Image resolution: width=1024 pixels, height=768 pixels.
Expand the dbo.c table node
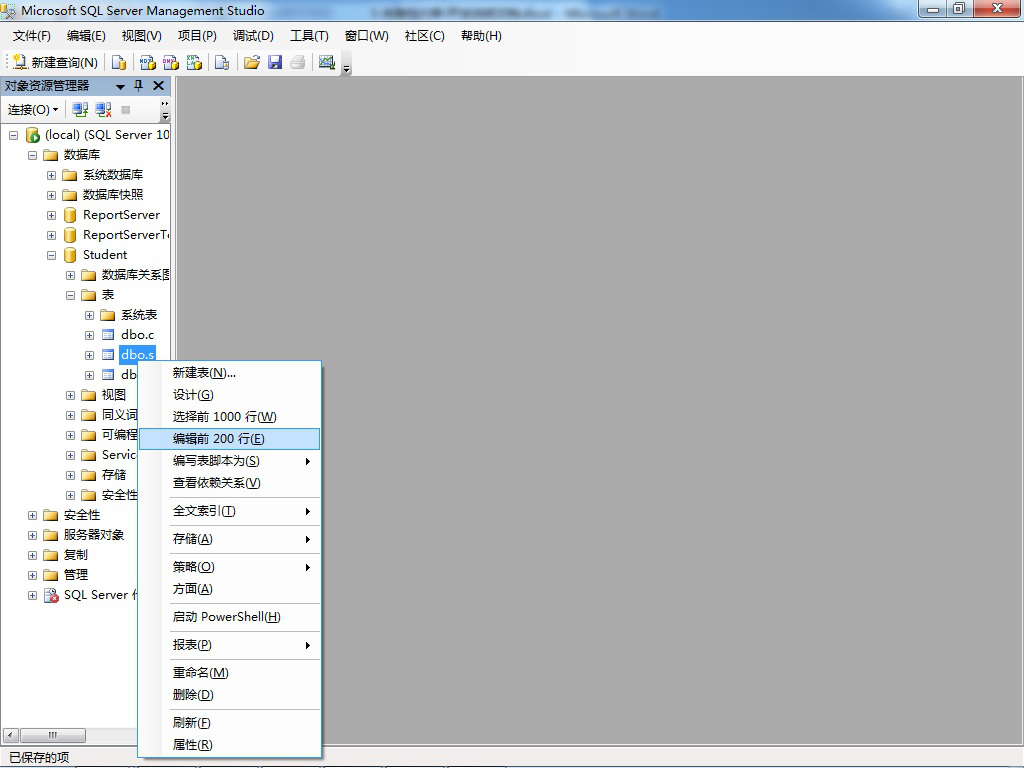[x=89, y=336]
